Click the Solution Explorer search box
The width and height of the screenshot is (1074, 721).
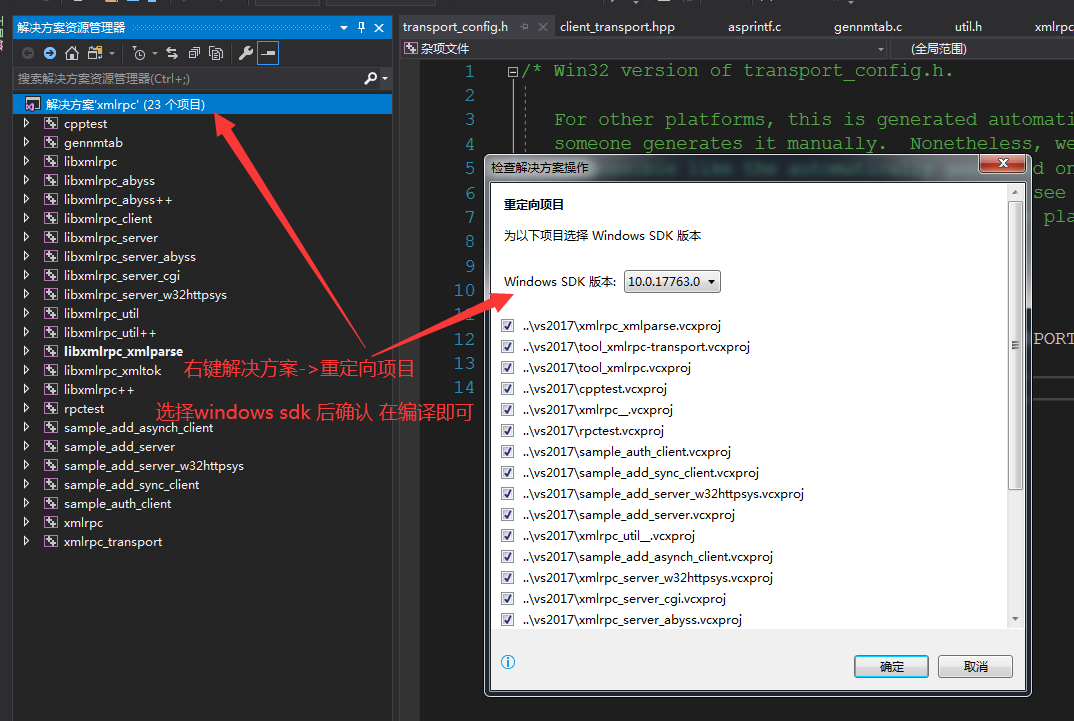(x=180, y=78)
